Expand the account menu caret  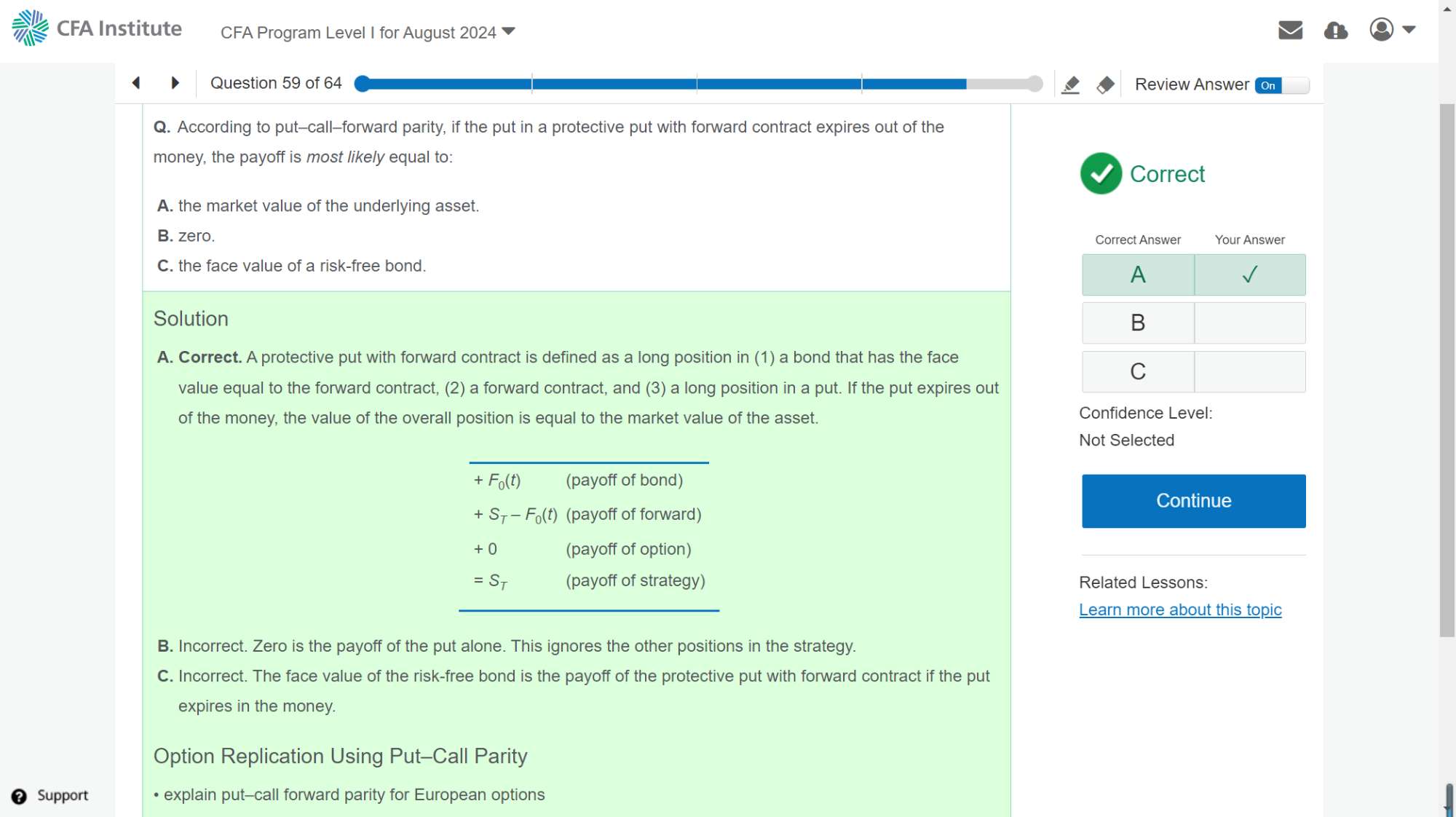1409,30
